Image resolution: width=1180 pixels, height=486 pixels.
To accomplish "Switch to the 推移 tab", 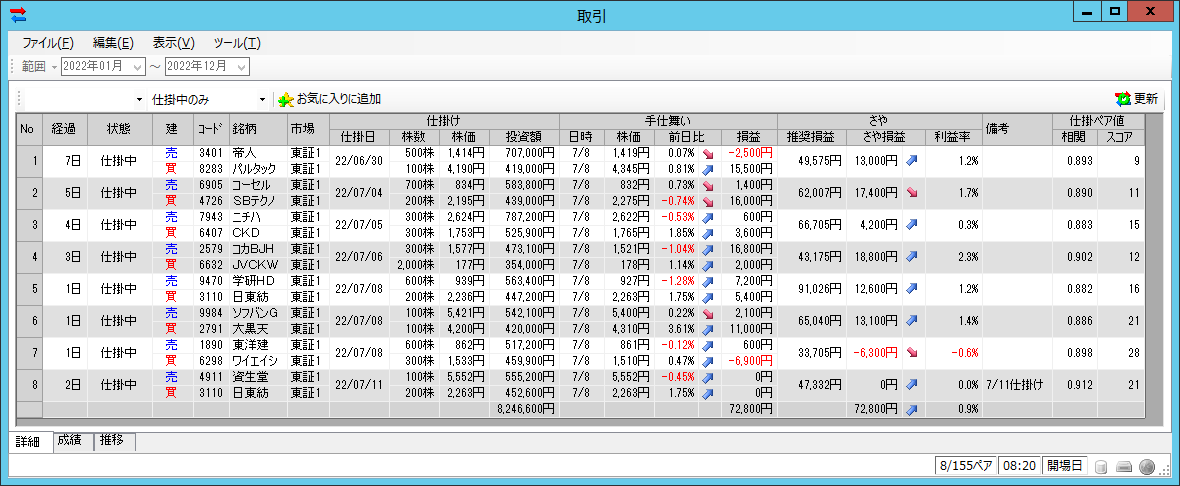I will pyautogui.click(x=114, y=441).
